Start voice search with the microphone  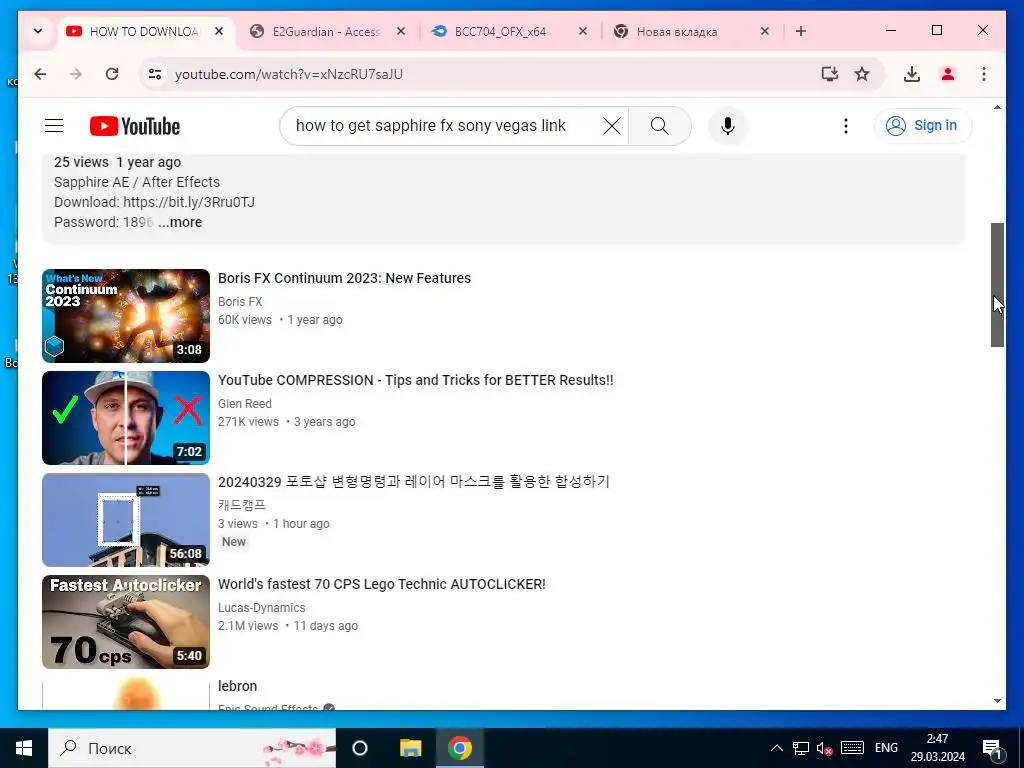point(728,125)
